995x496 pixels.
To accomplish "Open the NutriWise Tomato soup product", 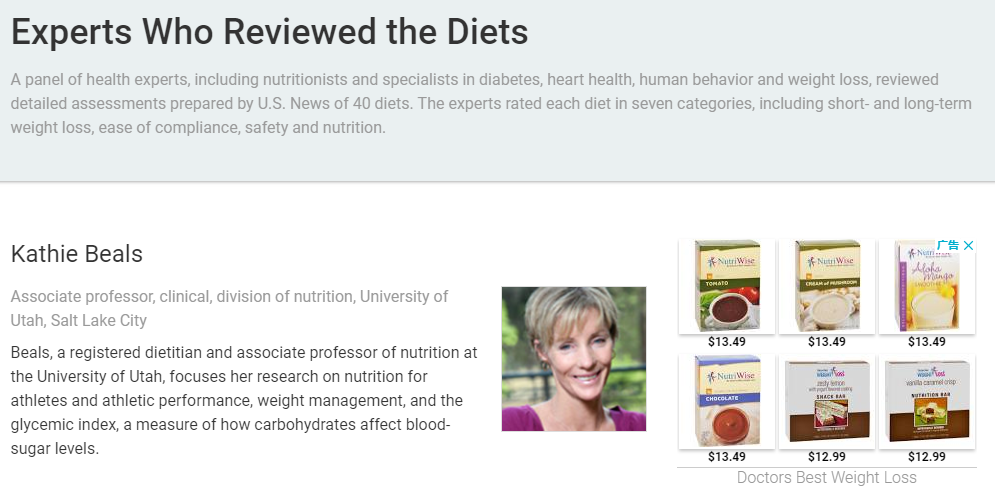I will click(727, 286).
